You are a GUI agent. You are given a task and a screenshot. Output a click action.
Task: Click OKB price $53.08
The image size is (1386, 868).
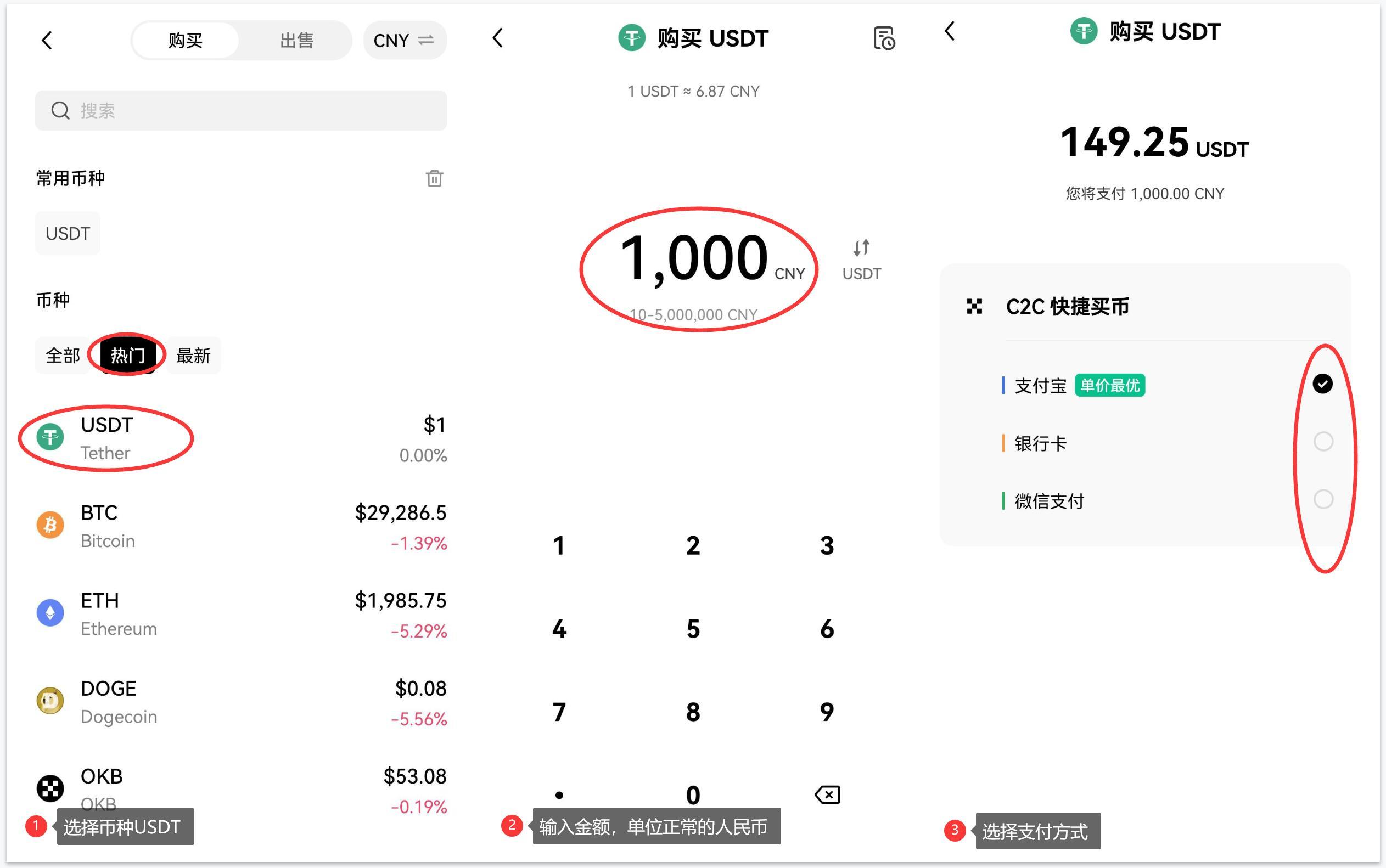point(414,776)
